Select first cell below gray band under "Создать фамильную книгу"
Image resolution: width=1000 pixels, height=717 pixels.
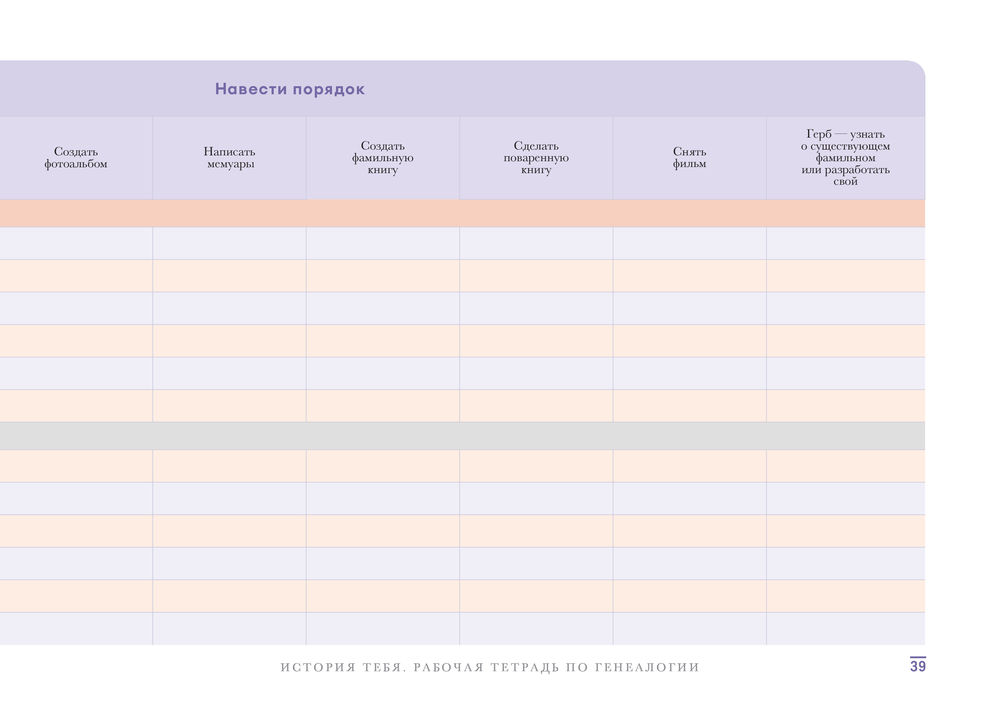point(383,466)
